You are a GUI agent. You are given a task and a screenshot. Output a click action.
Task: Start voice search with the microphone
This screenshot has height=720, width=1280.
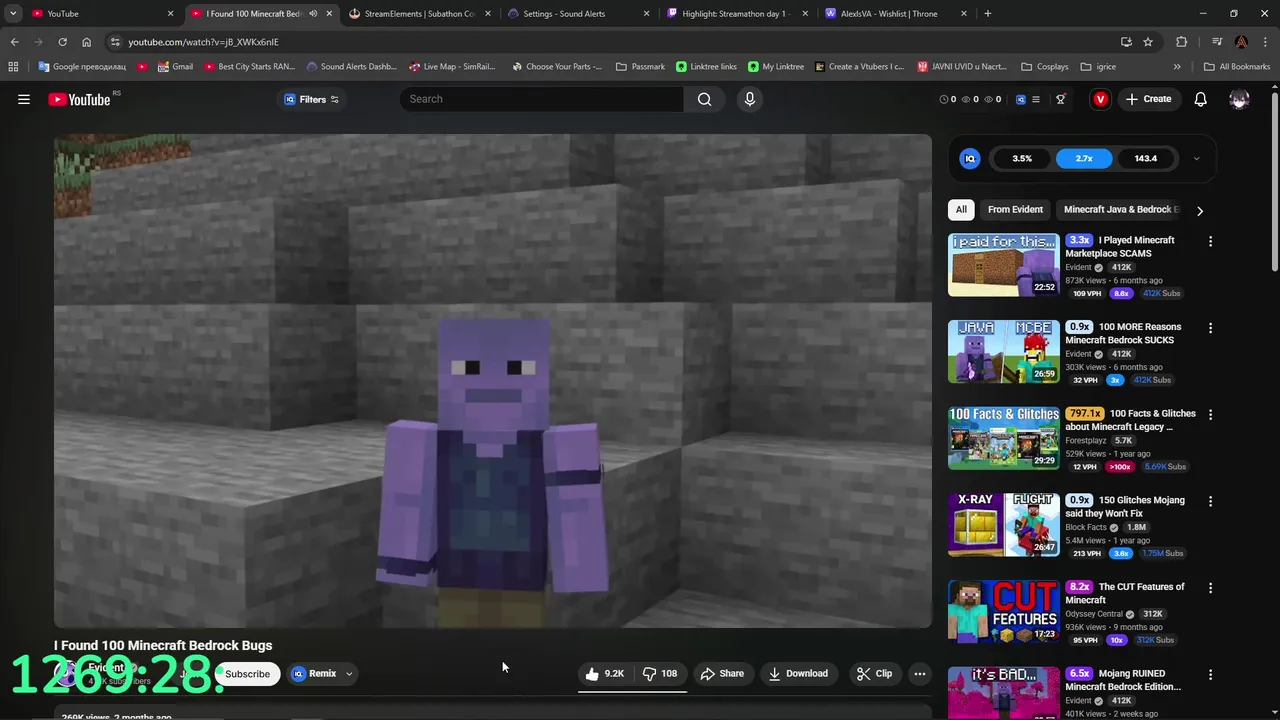point(750,99)
